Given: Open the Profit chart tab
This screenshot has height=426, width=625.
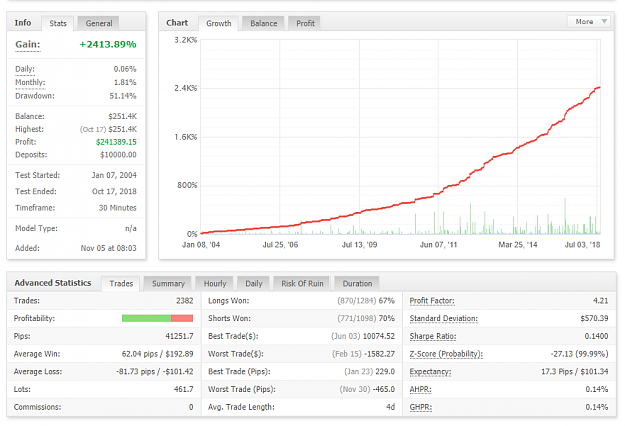Looking at the screenshot, I should pos(305,24).
